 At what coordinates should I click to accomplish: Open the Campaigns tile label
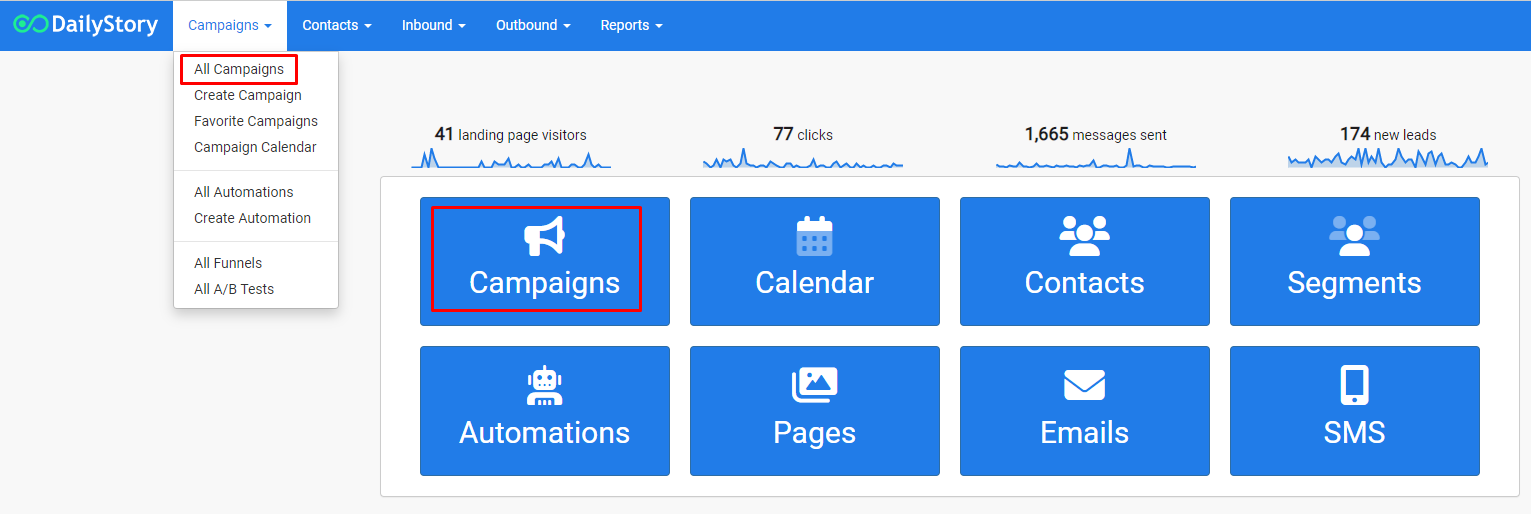[544, 283]
